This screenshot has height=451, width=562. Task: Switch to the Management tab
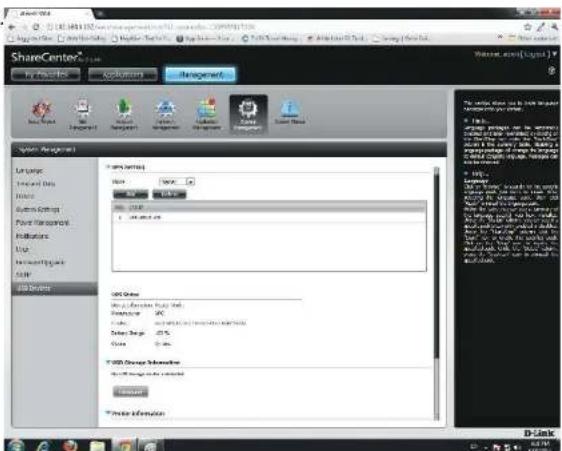click(x=200, y=75)
